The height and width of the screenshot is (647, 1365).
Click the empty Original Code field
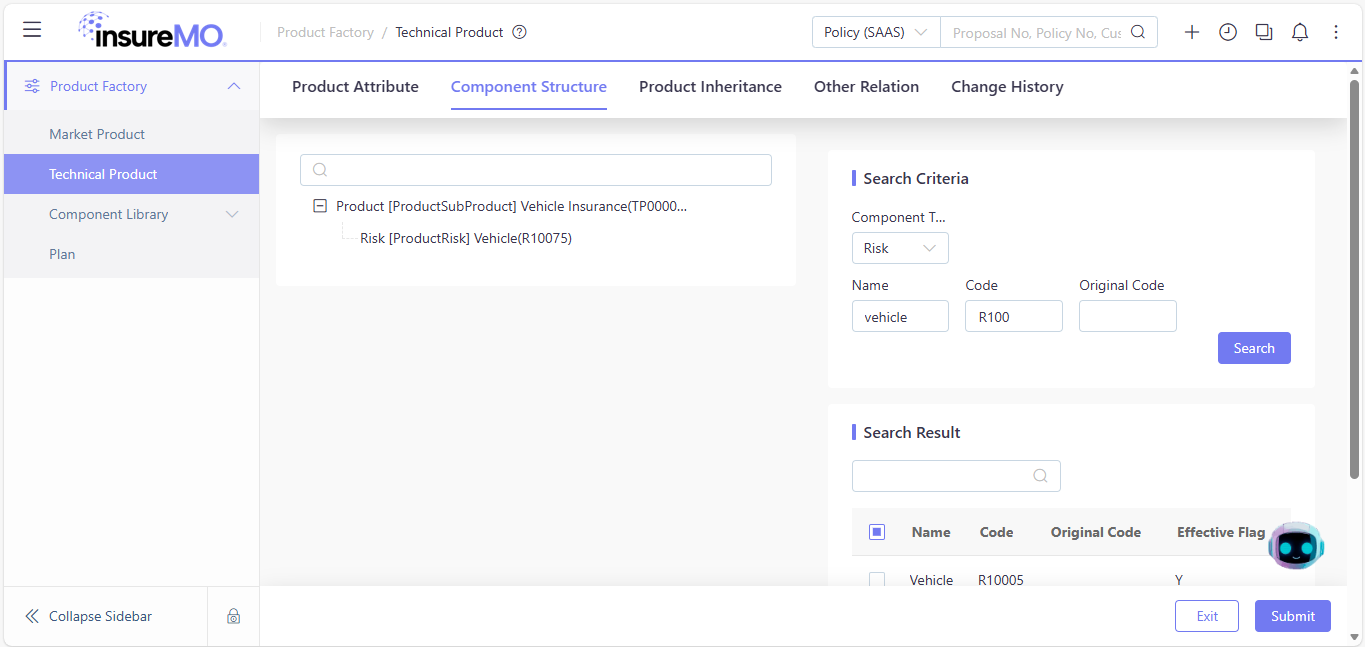point(1128,316)
